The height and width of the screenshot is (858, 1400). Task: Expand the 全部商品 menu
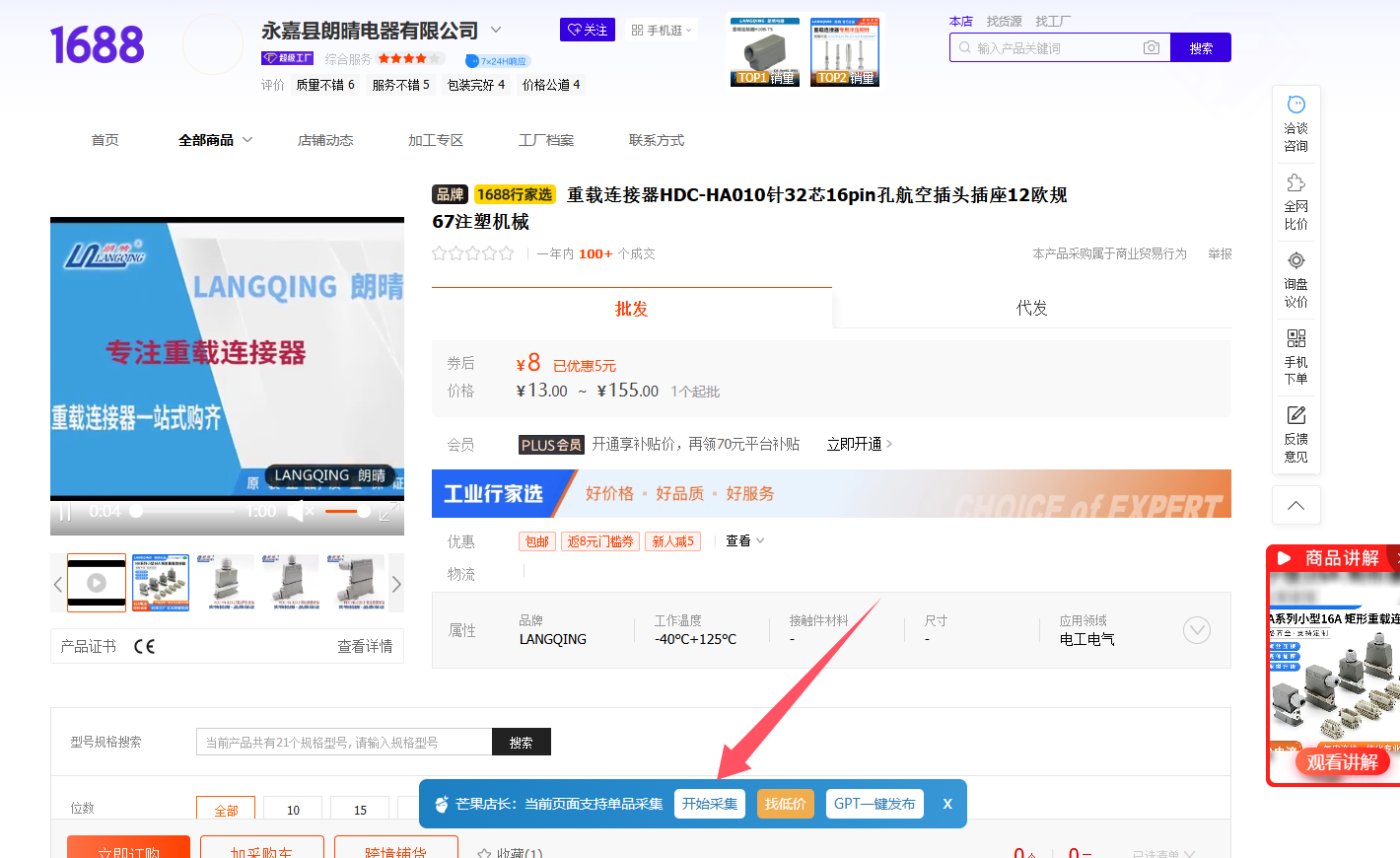(x=215, y=140)
